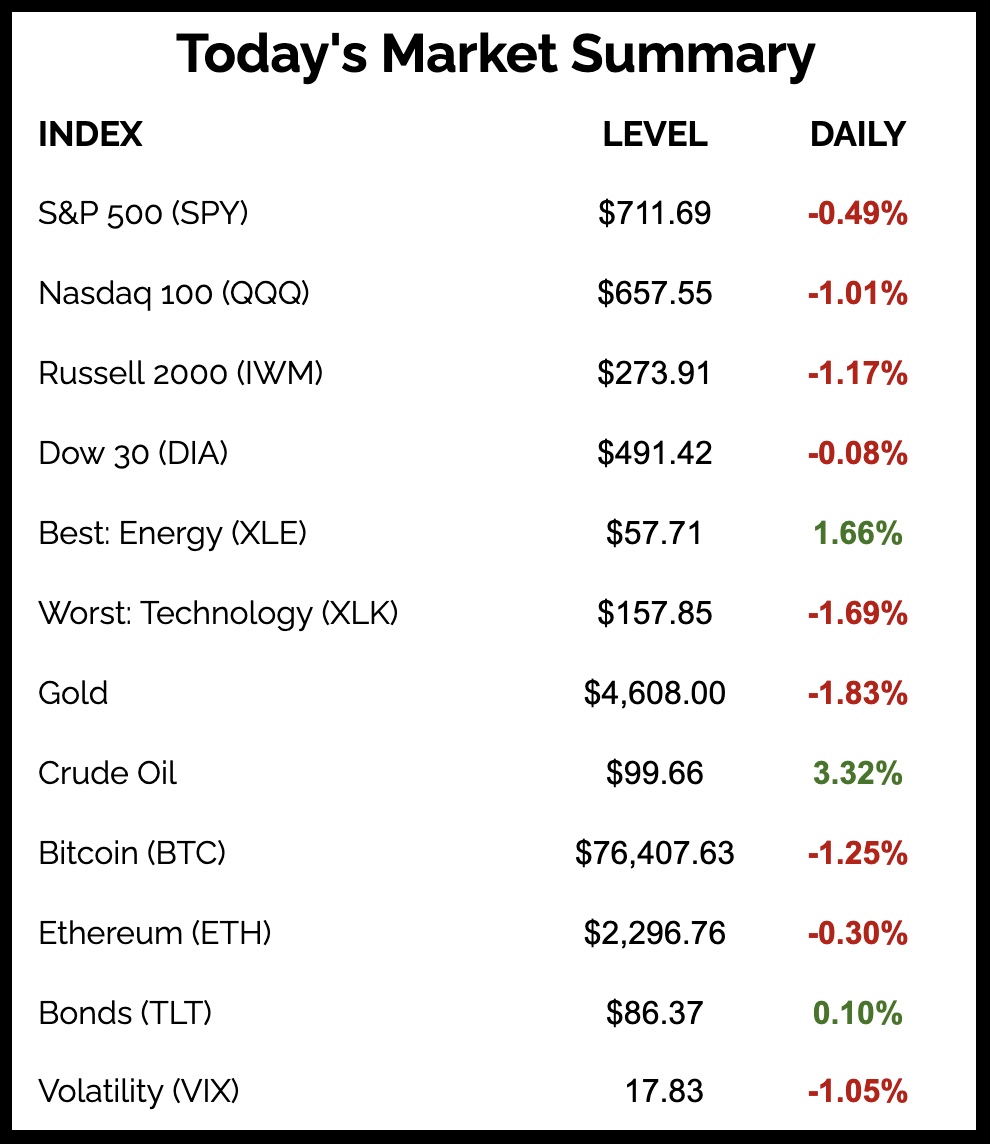This screenshot has height=1144, width=990.
Task: Select the Bitcoin price $76,407.63
Action: [655, 853]
